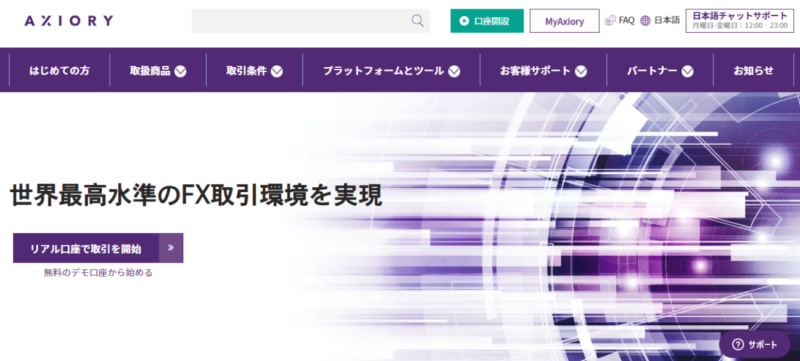This screenshot has height=361, width=800.
Task: Click the AXIORY logo
Action: click(68, 21)
